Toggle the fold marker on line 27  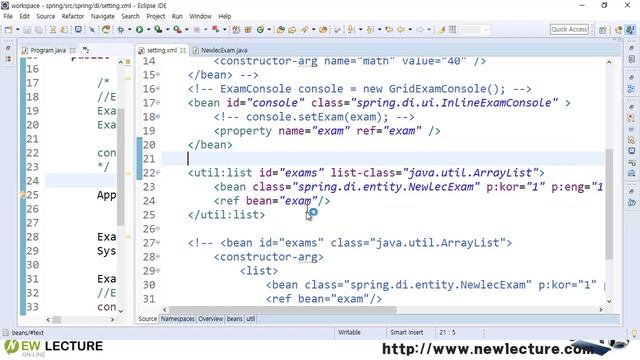pos(158,242)
